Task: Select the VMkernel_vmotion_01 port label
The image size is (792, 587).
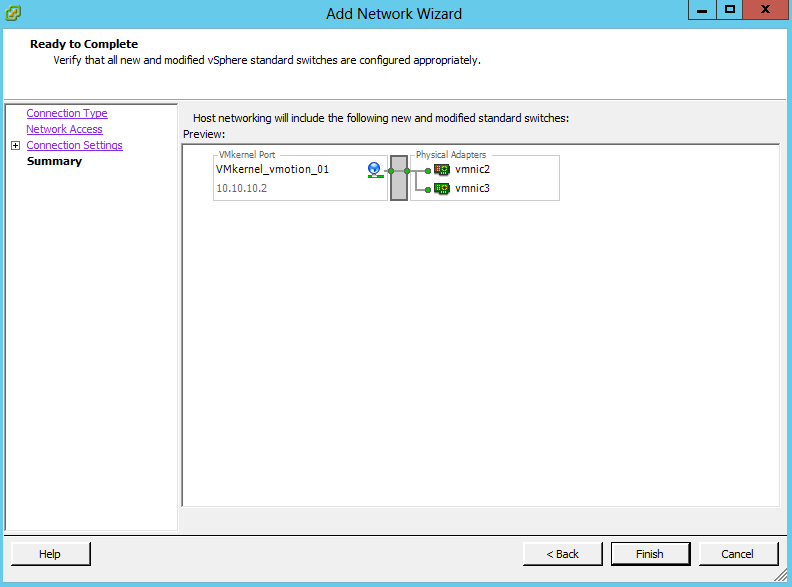Action: 273,170
